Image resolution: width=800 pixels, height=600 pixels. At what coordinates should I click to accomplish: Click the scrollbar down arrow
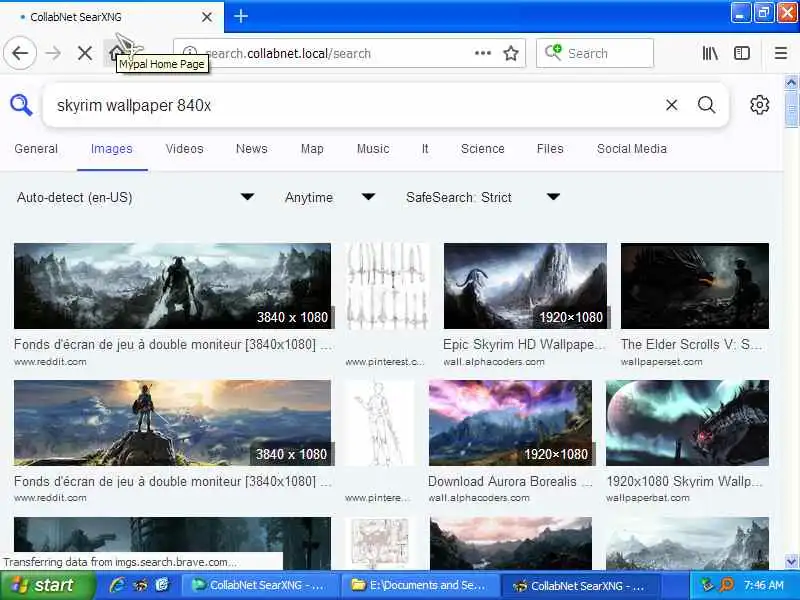click(x=791, y=562)
